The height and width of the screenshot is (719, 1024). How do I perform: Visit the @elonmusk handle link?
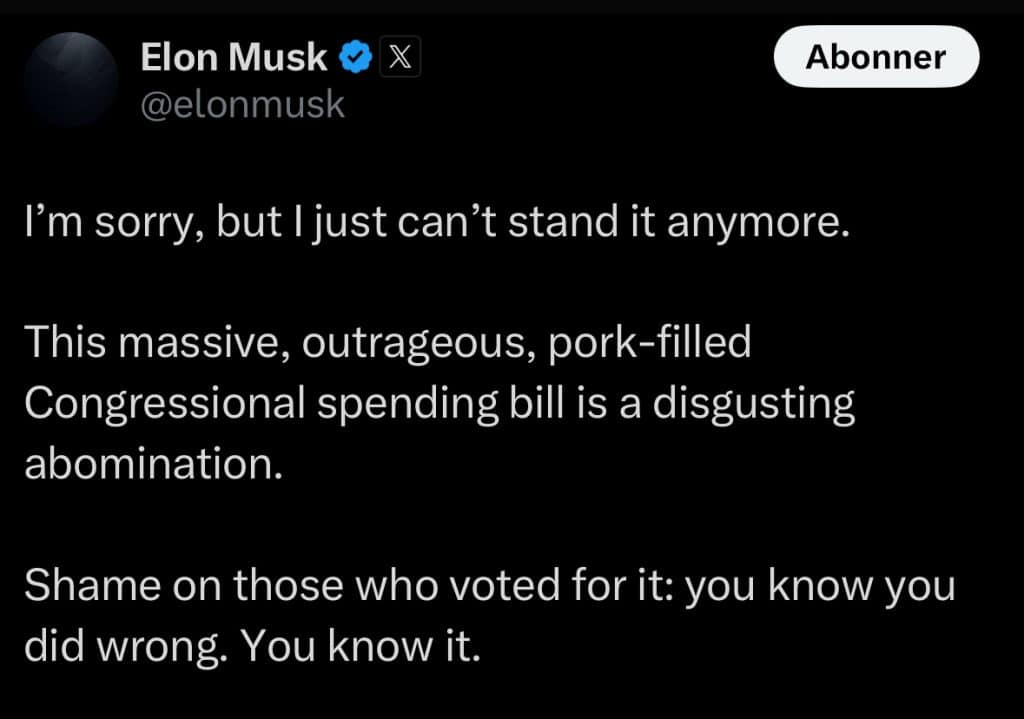(242, 104)
